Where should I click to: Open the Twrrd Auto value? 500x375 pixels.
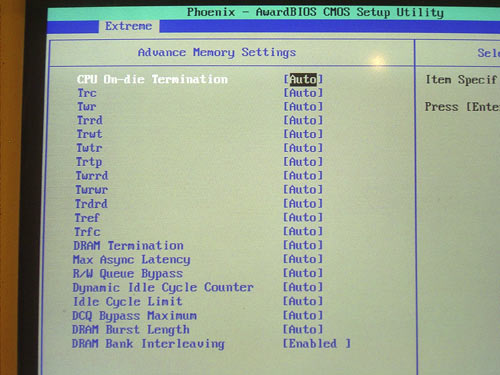[303, 176]
